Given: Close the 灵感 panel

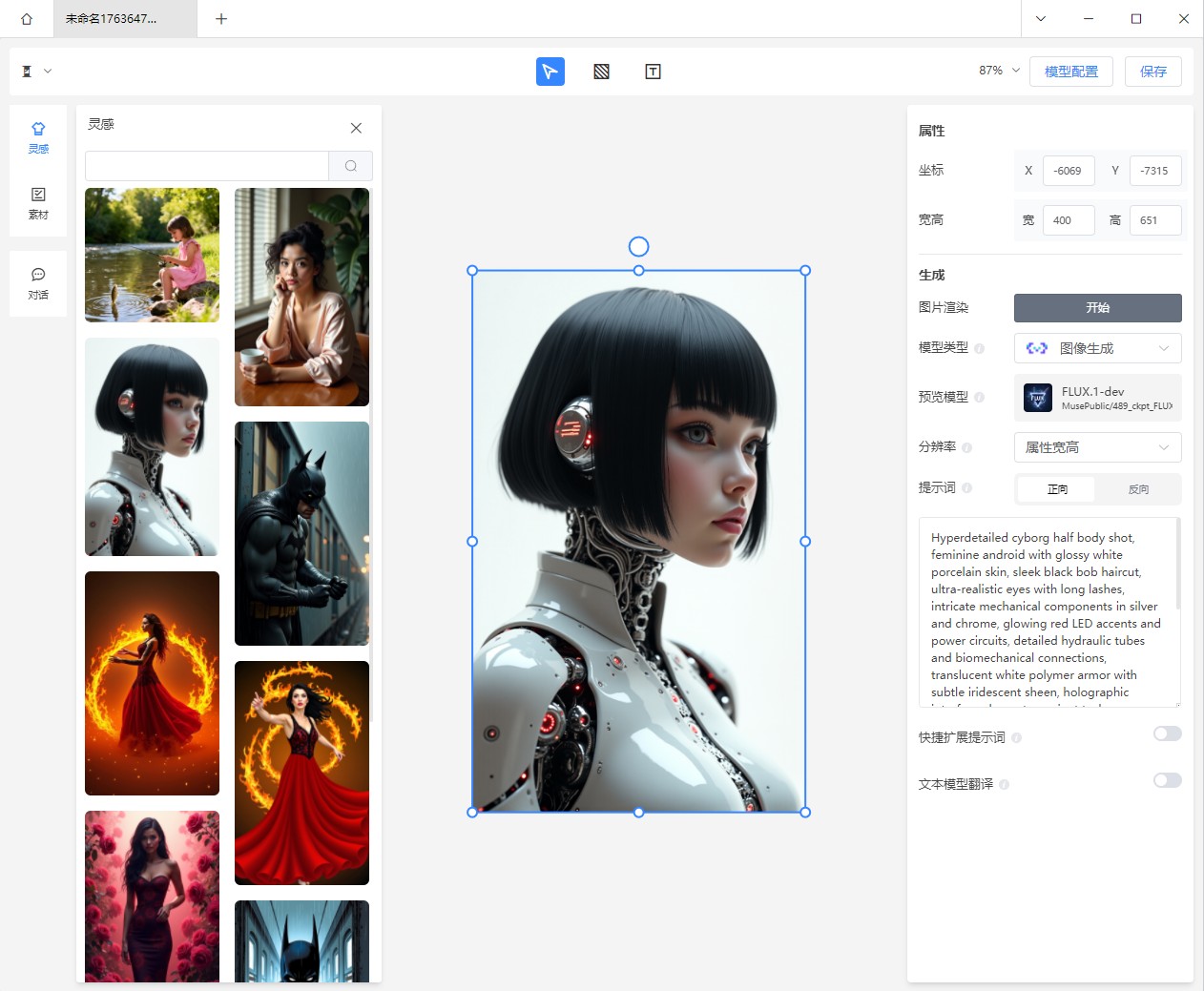Looking at the screenshot, I should pyautogui.click(x=356, y=128).
